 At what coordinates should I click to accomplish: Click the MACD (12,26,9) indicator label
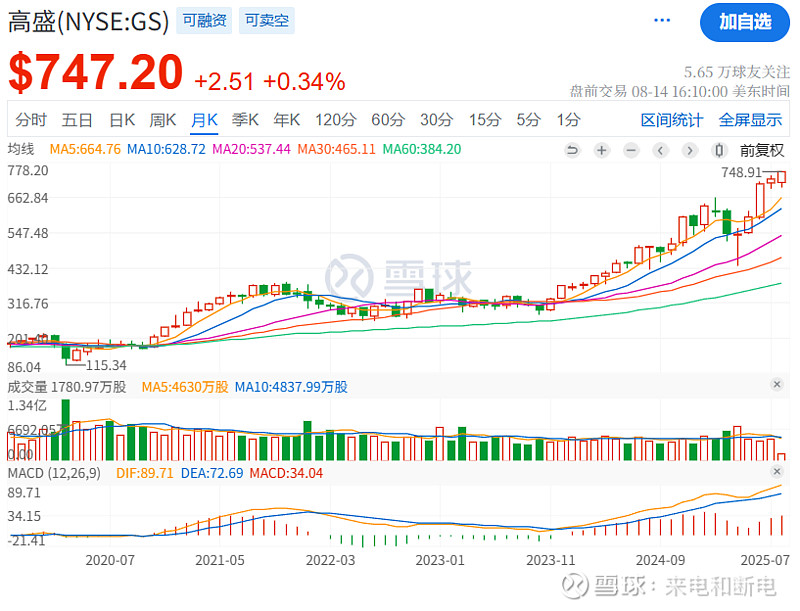click(x=54, y=473)
